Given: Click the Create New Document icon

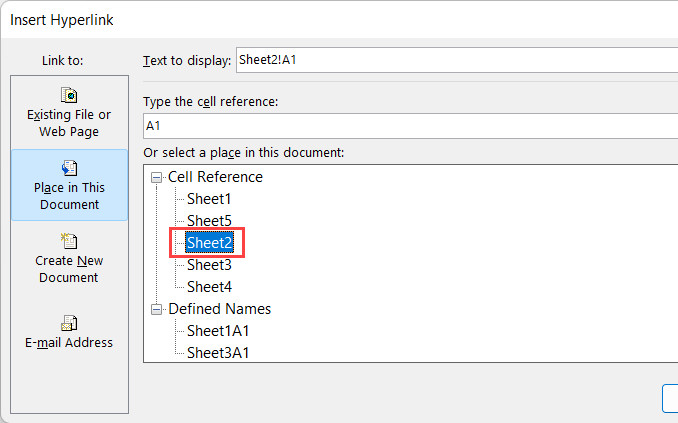Looking at the screenshot, I should tap(69, 241).
